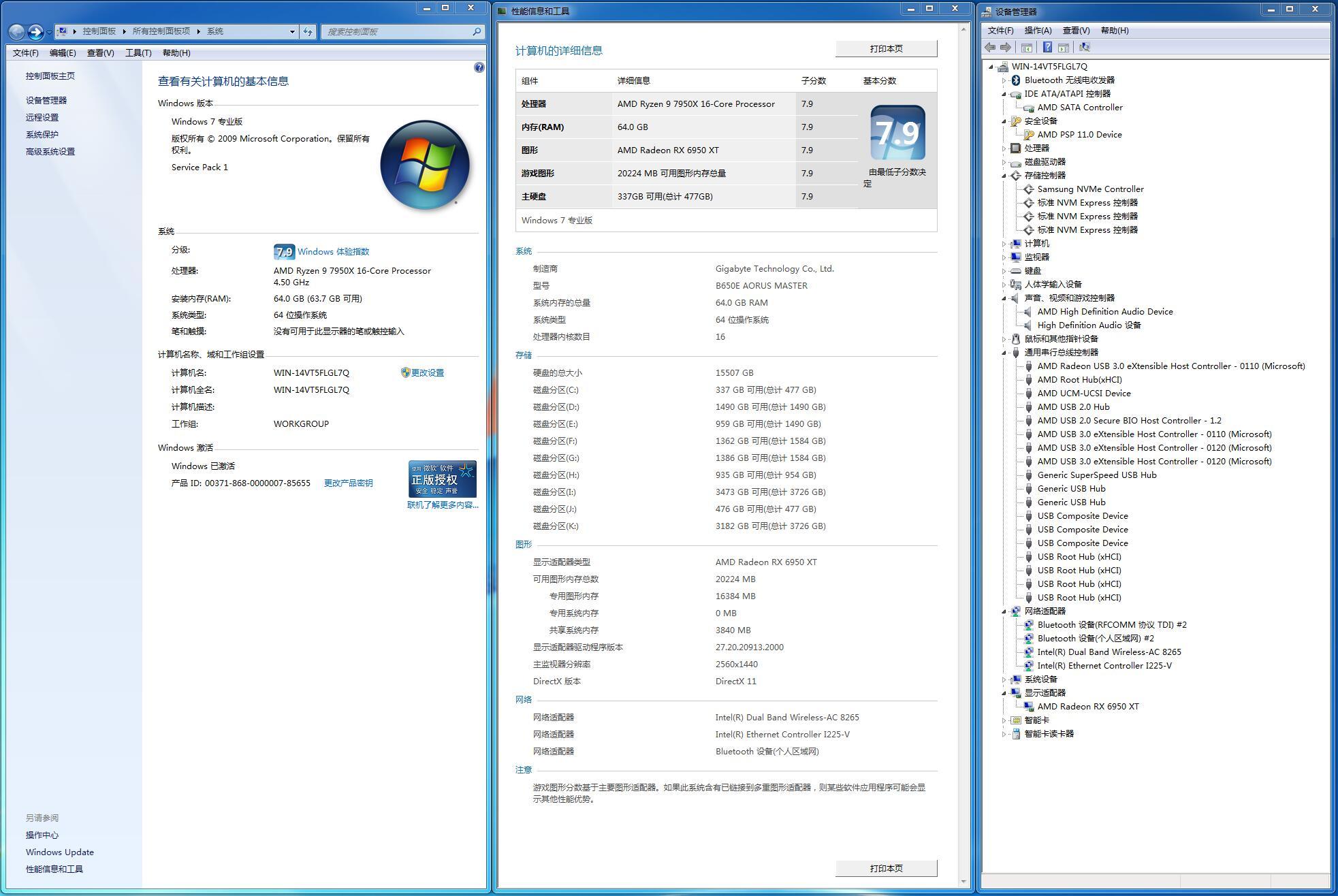
Task: Click the 7.9 Windows Experience Index badge
Action: pos(284,252)
